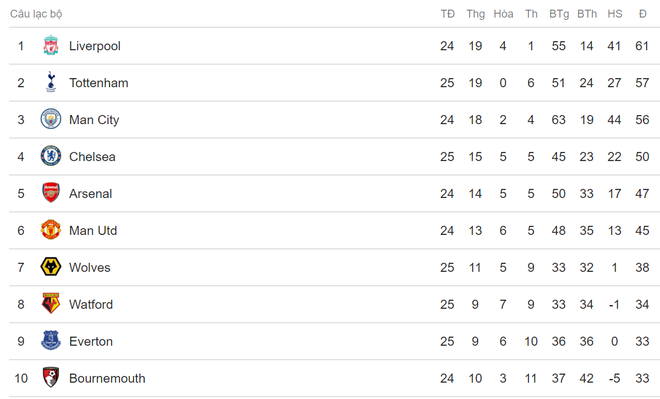The image size is (660, 399).
Task: Select the Bournemouth club badge
Action: (x=51, y=378)
